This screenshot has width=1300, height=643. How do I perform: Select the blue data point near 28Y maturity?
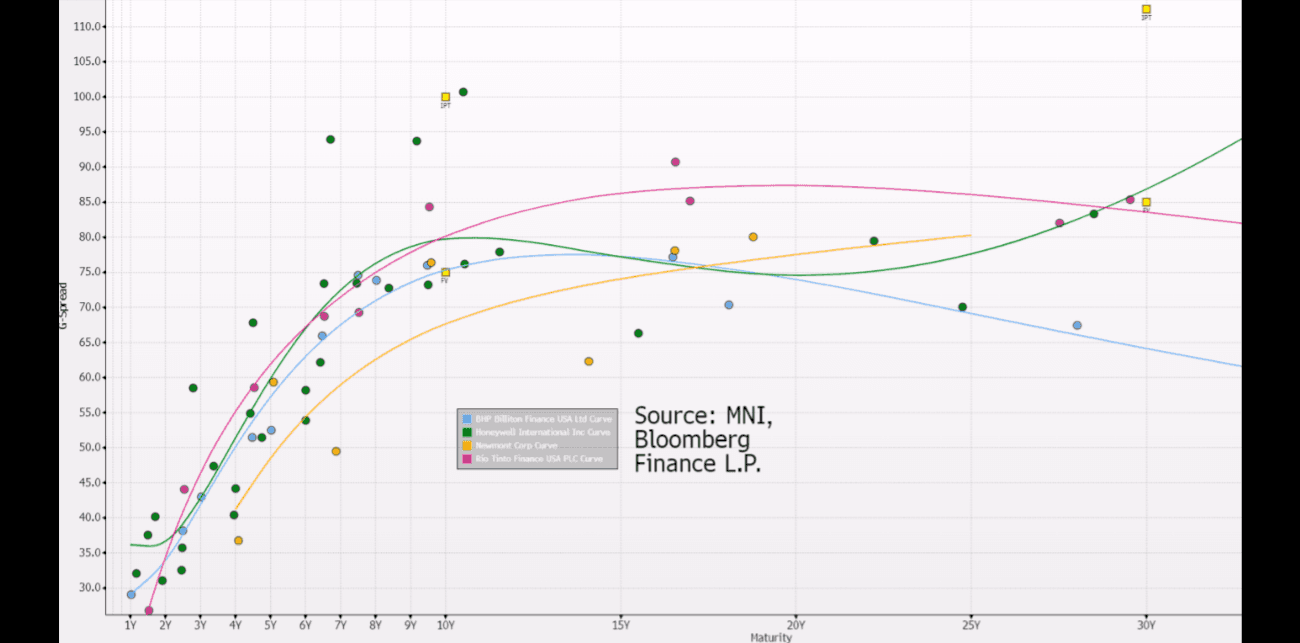(1077, 325)
